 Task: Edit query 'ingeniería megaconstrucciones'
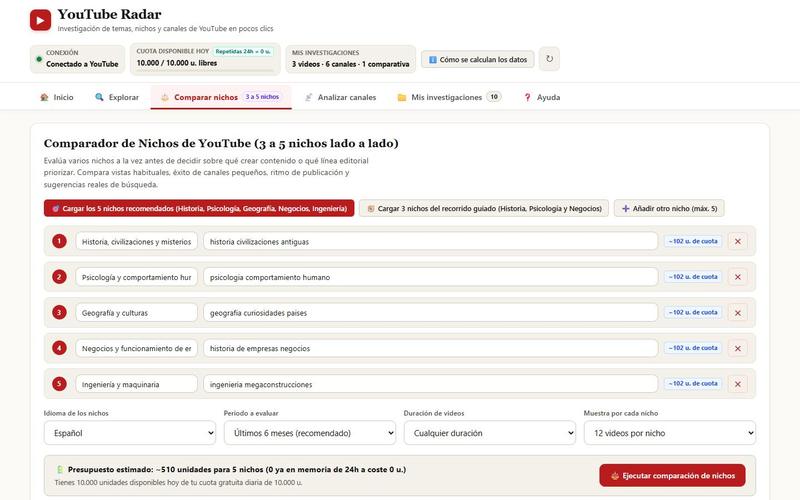(x=430, y=384)
